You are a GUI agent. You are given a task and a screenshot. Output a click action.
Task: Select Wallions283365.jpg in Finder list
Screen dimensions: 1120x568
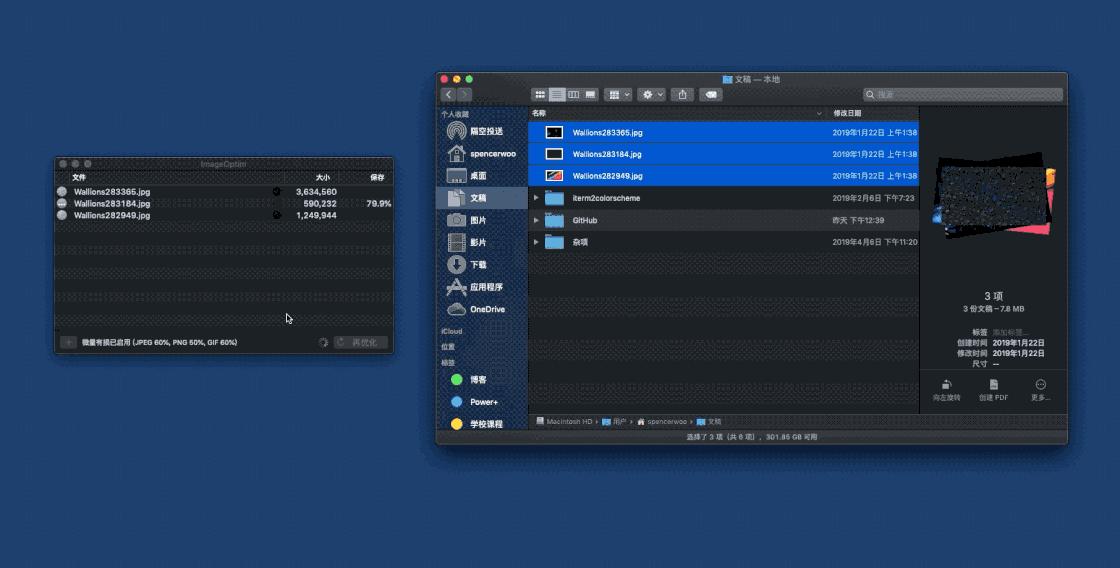tap(724, 132)
